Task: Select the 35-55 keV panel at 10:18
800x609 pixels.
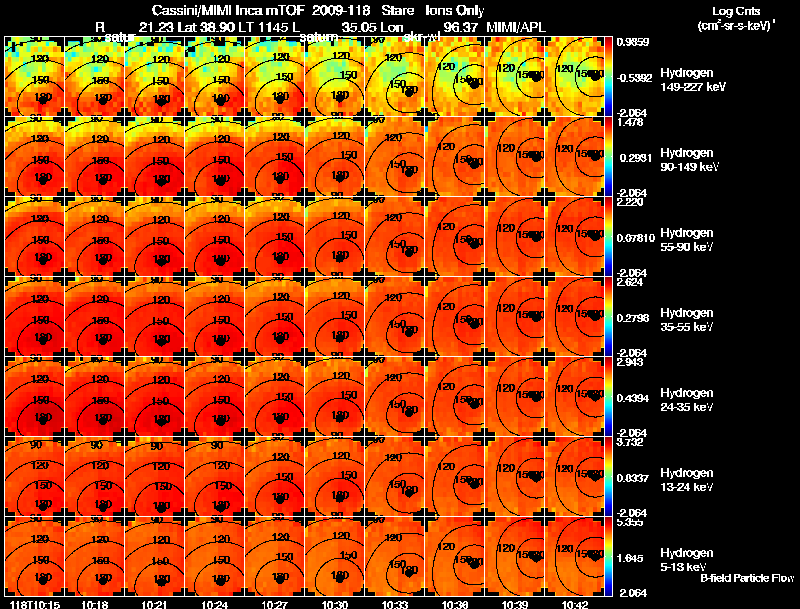Action: pyautogui.click(x=95, y=317)
